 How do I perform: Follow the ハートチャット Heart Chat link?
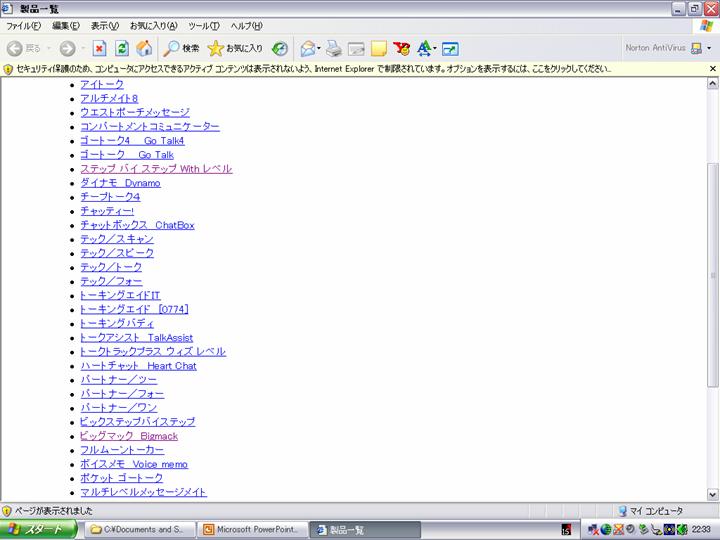coord(138,366)
